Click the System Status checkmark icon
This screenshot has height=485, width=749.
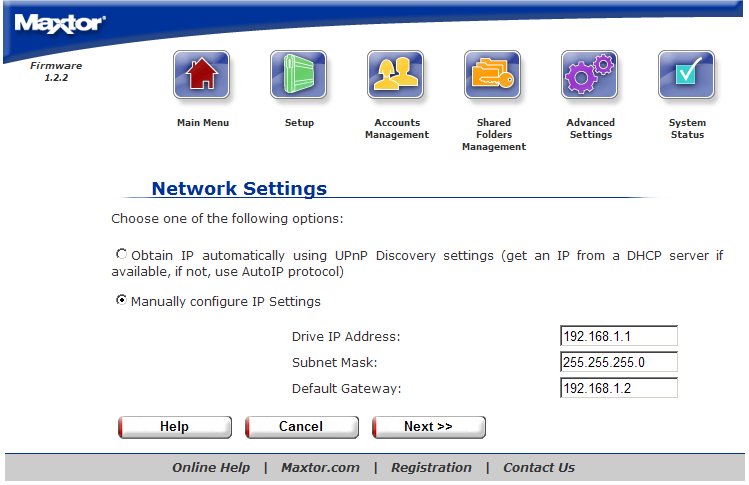click(x=686, y=75)
